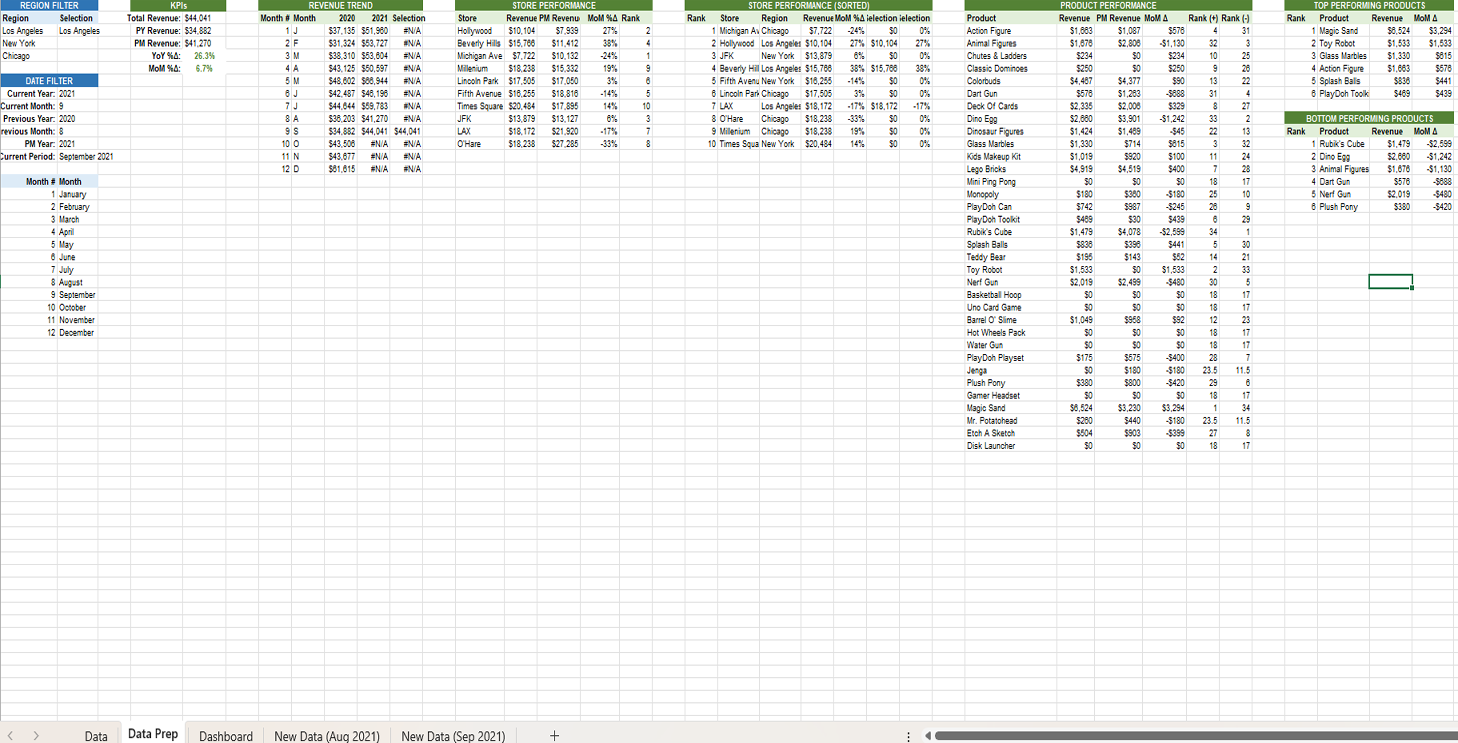Click the add new sheet plus button
1458x743 pixels.
(x=554, y=735)
